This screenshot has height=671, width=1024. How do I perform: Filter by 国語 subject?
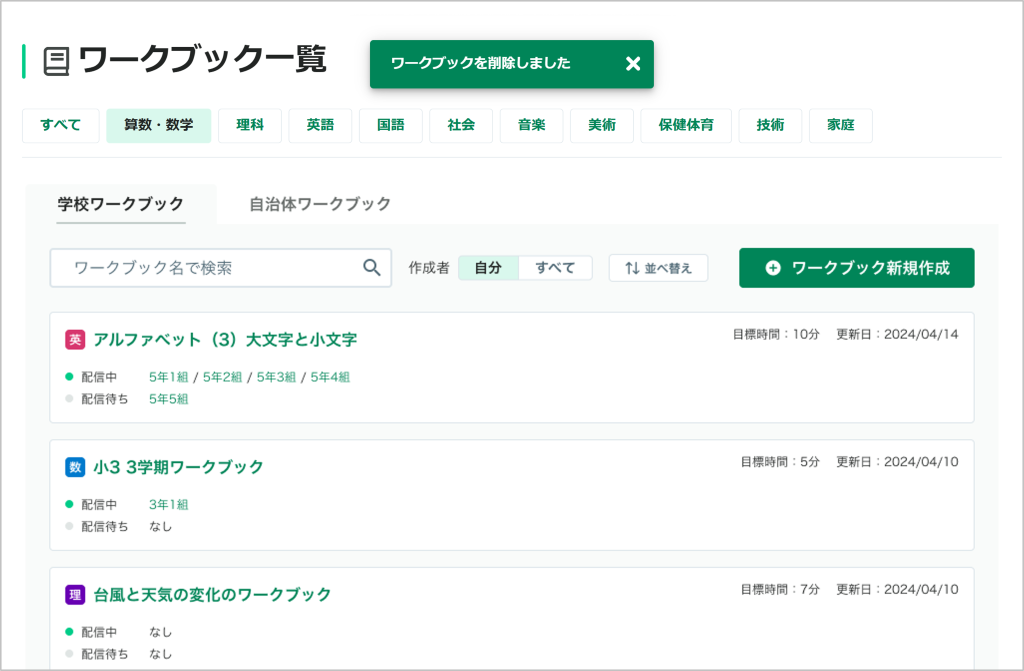pyautogui.click(x=391, y=125)
